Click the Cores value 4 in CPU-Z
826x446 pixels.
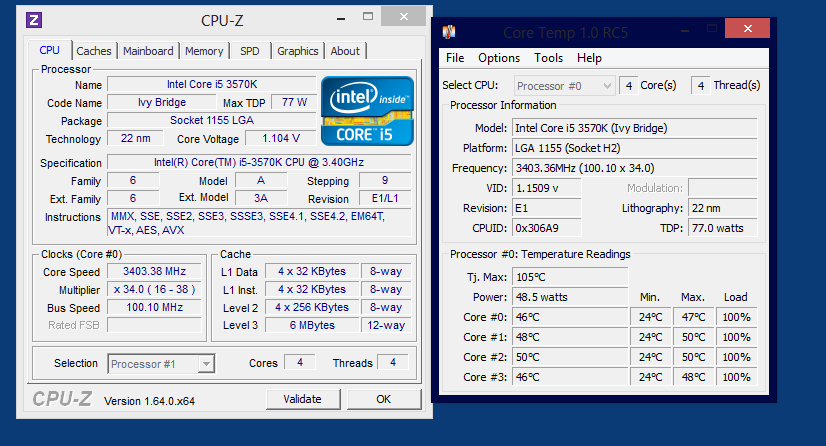coord(300,362)
